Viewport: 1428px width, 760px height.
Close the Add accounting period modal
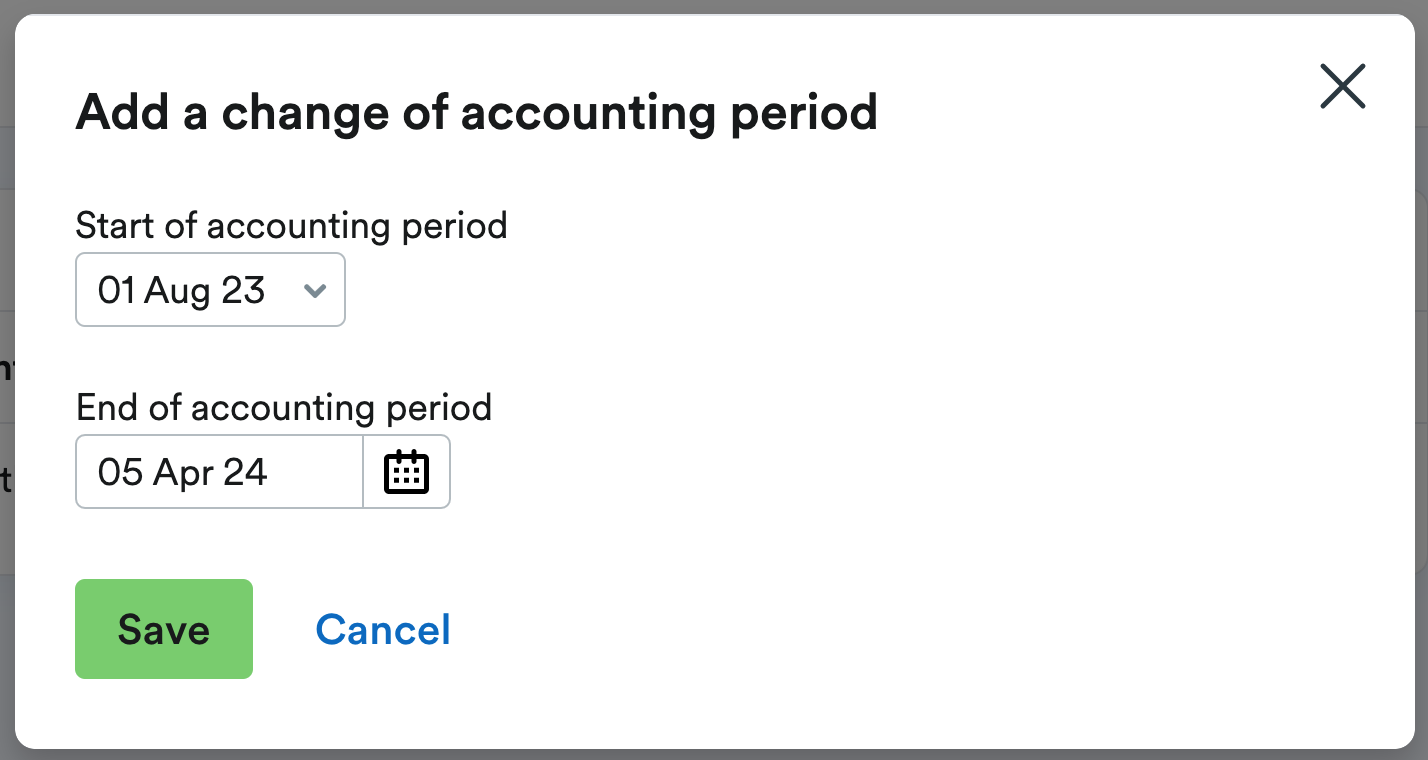pos(1342,86)
